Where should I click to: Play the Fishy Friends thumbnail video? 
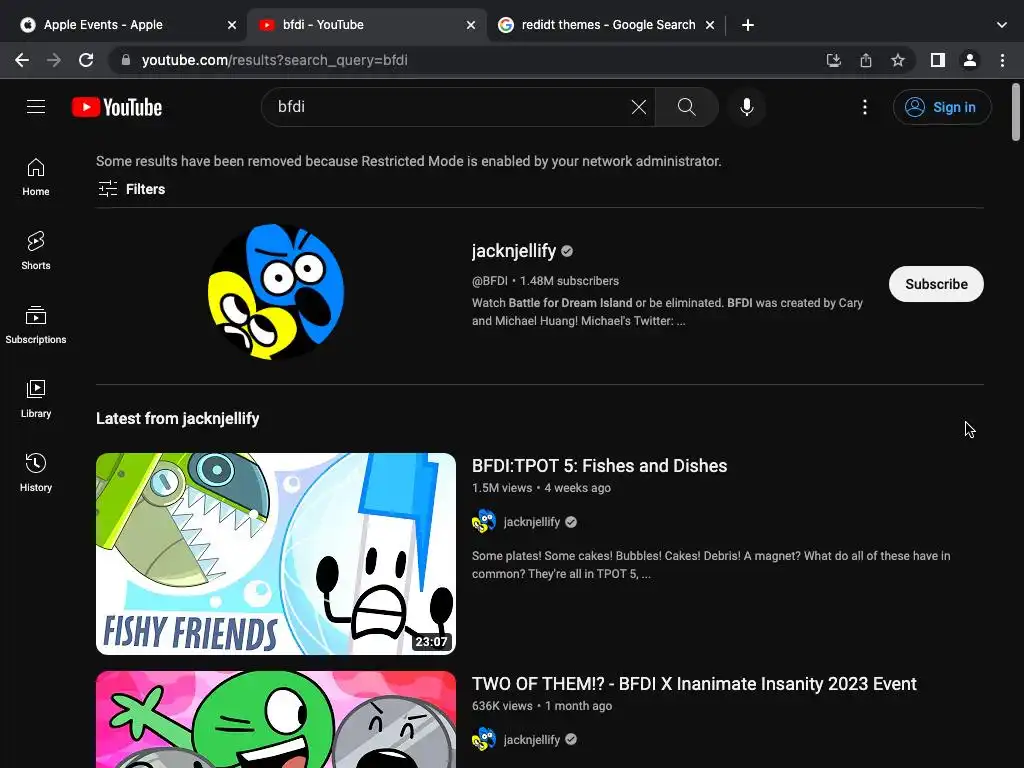pos(276,554)
